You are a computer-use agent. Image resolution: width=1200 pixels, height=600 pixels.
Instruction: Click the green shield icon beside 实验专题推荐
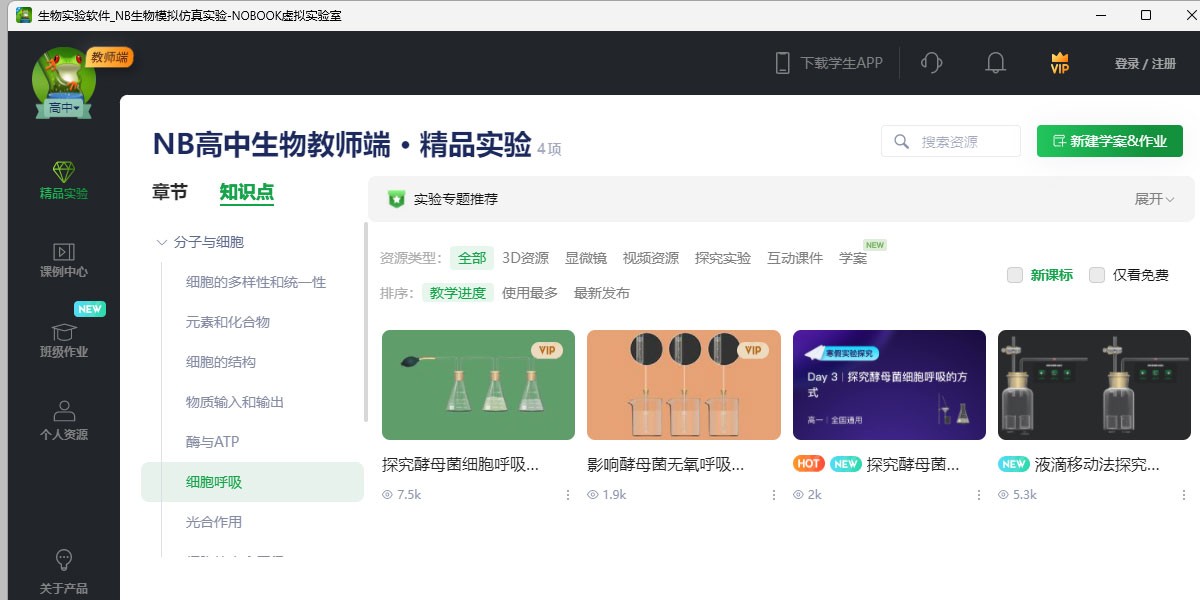click(397, 199)
